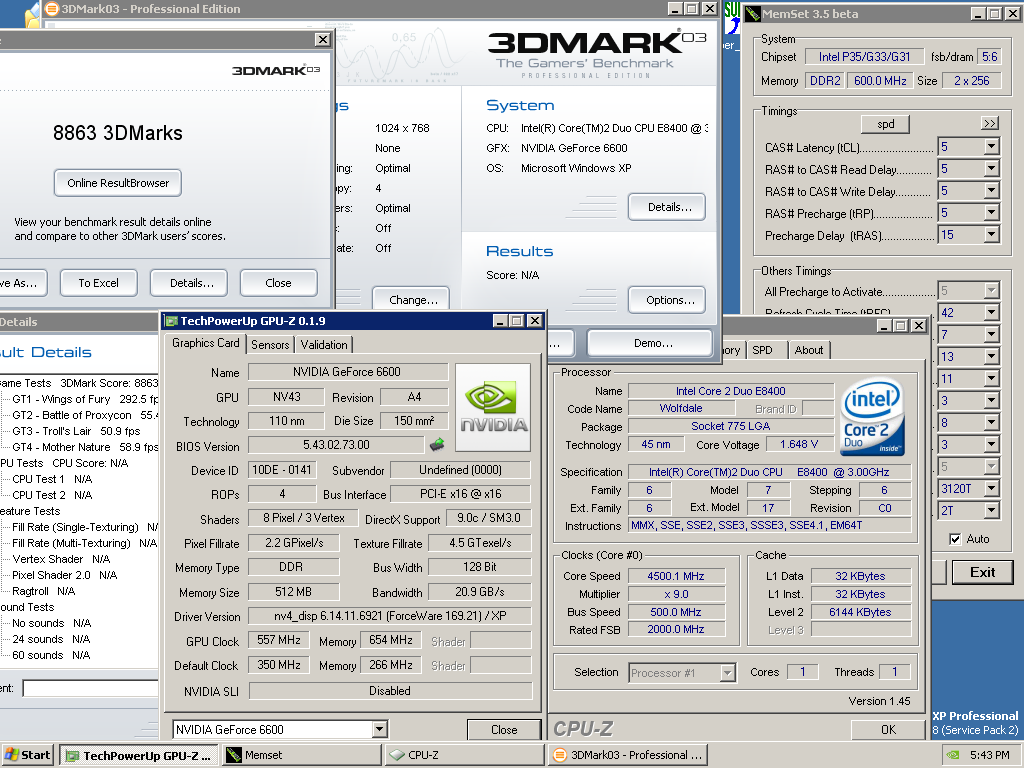Switch to Memset in the taskbar
The width and height of the screenshot is (1024, 768).
click(300, 756)
